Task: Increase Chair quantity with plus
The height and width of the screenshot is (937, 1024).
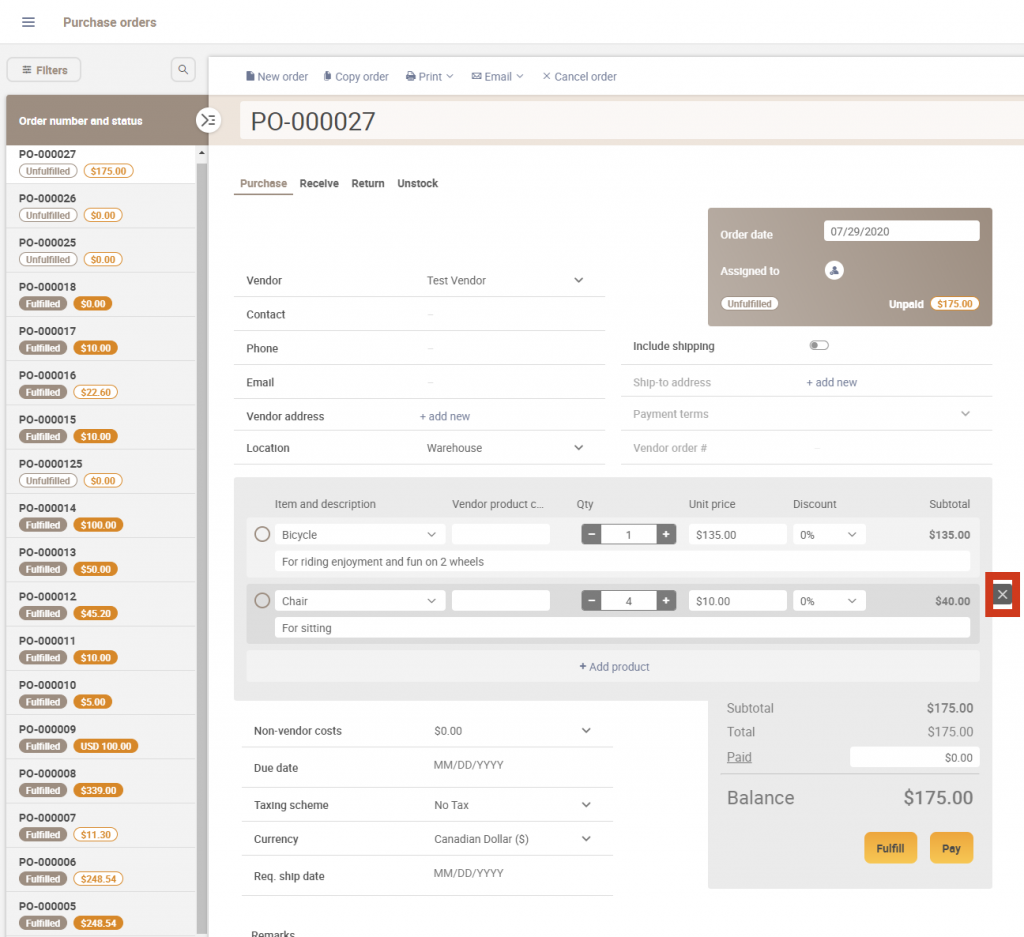Action: click(x=665, y=601)
